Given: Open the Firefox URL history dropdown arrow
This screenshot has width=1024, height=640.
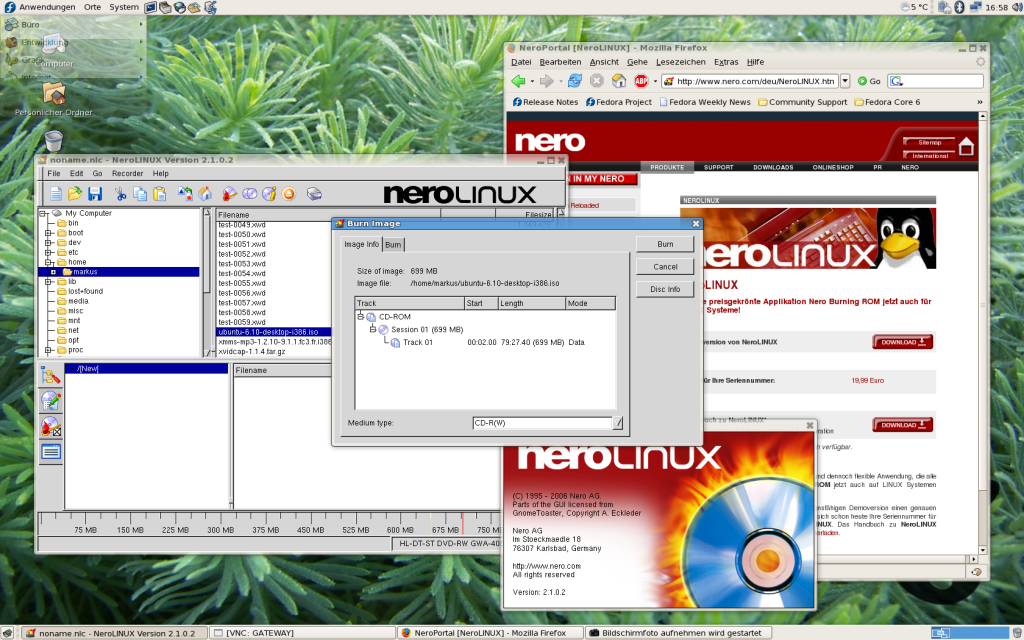Looking at the screenshot, I should click(x=844, y=81).
